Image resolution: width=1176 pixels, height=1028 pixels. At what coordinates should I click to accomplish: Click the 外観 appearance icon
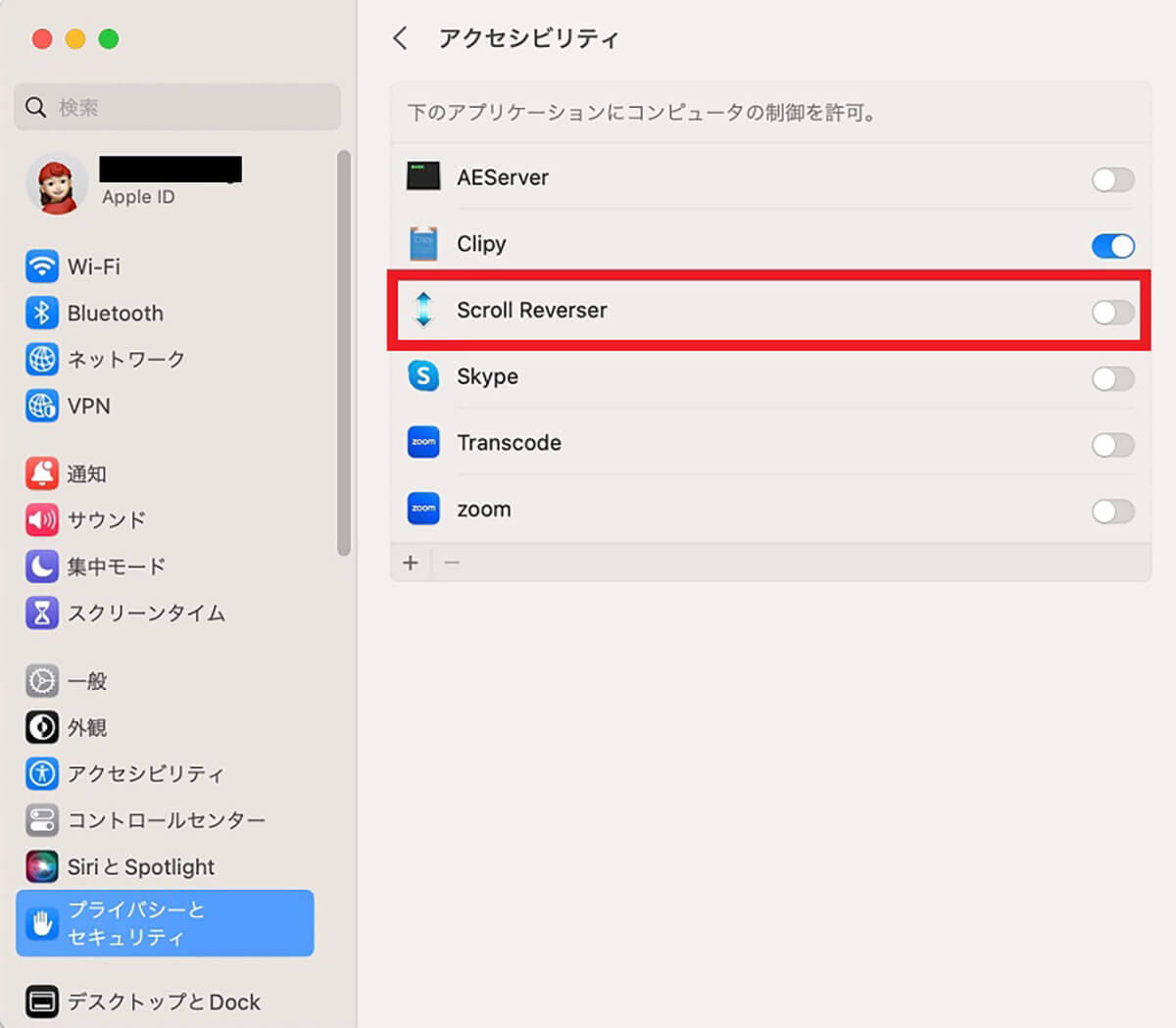coord(42,727)
